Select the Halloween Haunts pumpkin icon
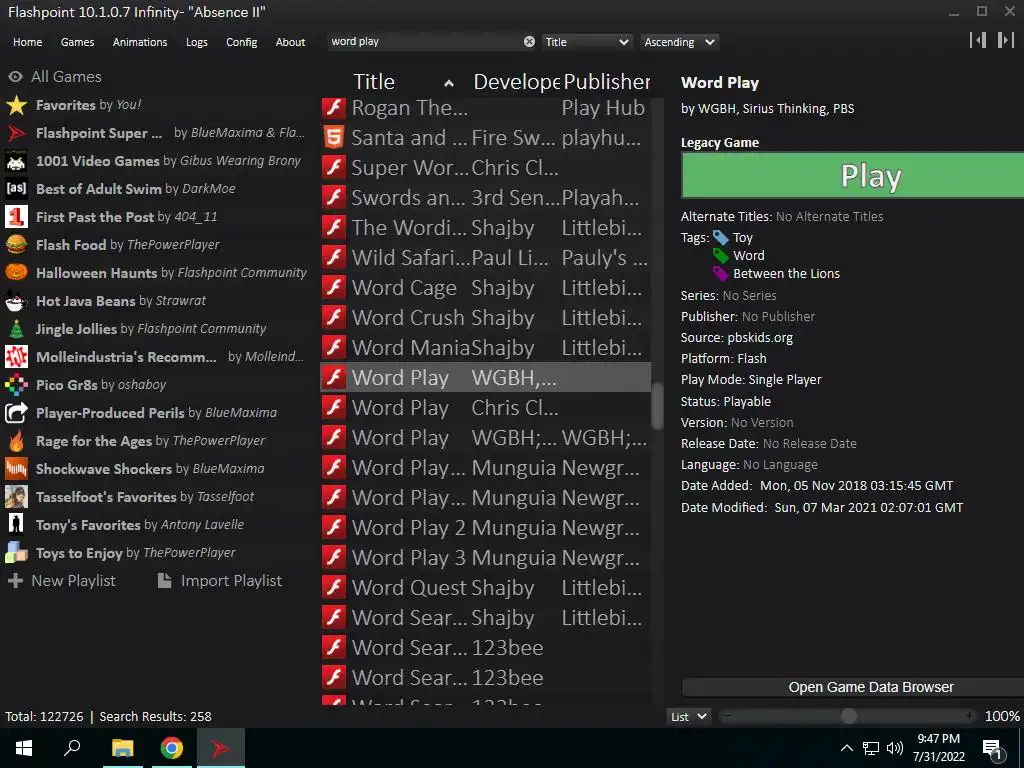This screenshot has height=768, width=1024. click(16, 273)
